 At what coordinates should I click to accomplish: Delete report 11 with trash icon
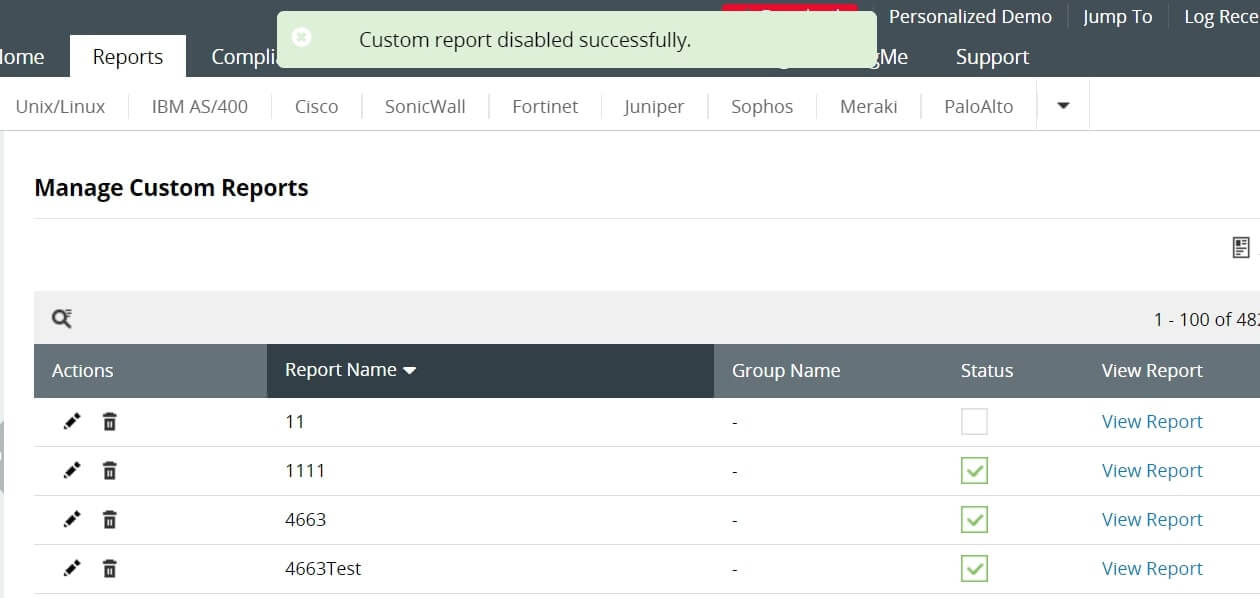[110, 422]
